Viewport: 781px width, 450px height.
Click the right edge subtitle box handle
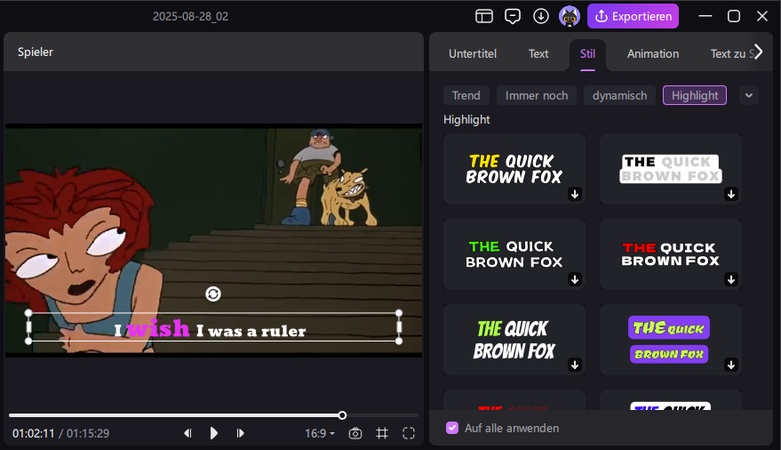click(398, 327)
